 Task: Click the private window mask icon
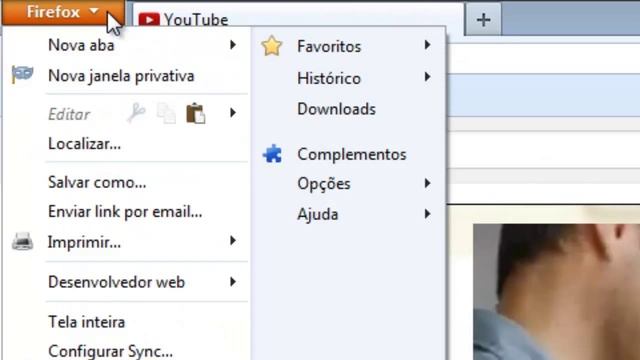[22, 75]
